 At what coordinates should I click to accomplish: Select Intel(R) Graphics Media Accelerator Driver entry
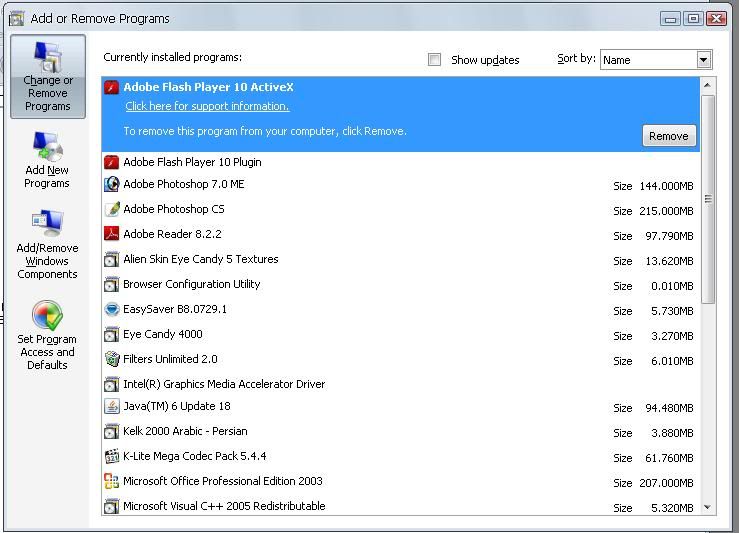(x=224, y=384)
